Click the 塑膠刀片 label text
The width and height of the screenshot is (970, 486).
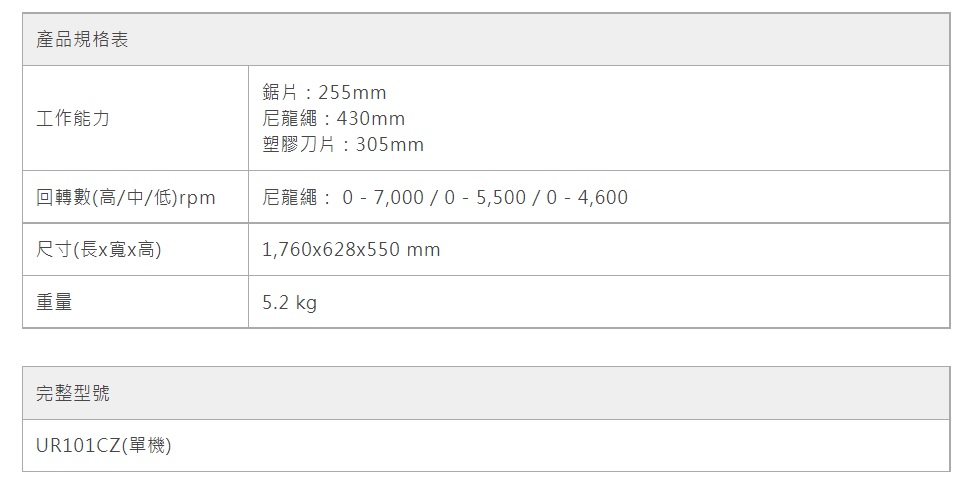coord(298,145)
